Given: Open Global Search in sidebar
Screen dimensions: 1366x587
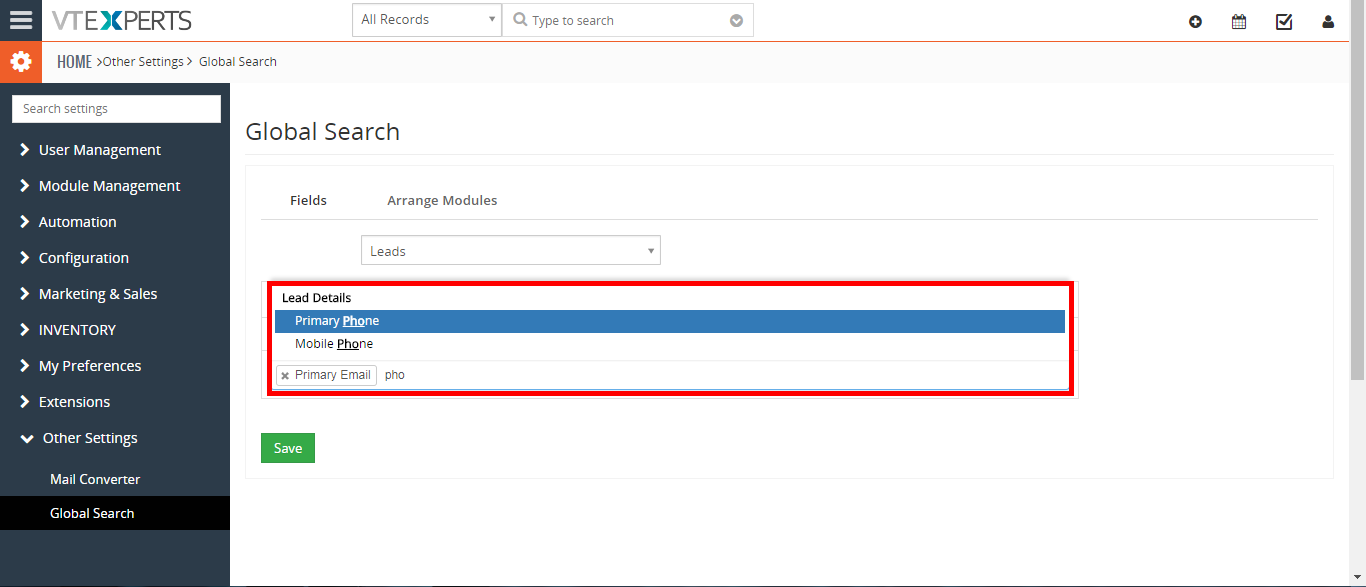Looking at the screenshot, I should [x=115, y=513].
